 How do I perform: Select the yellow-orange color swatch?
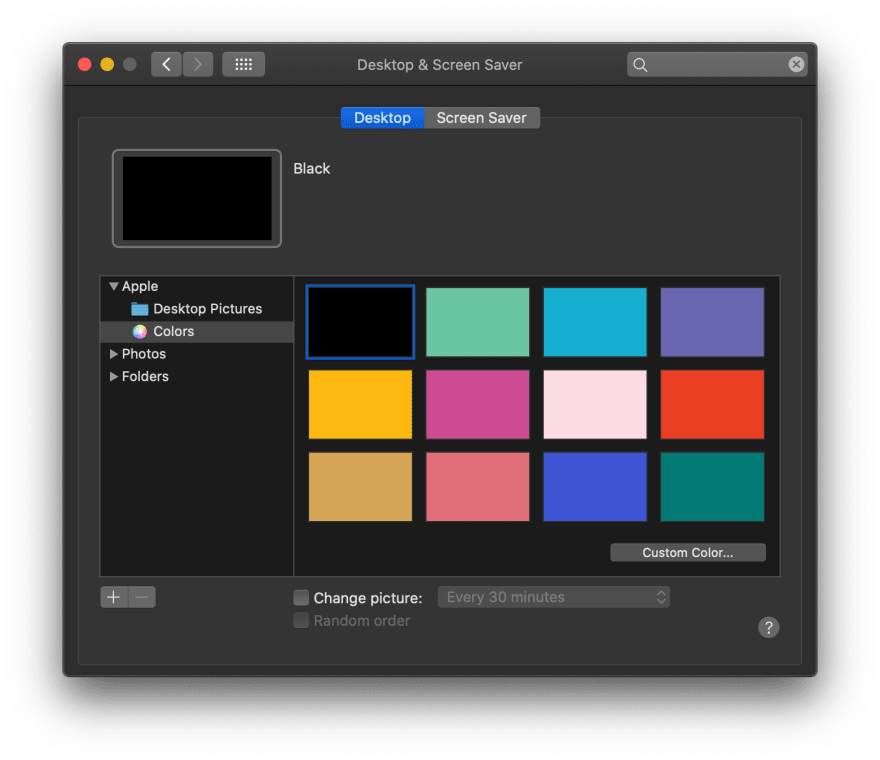360,404
